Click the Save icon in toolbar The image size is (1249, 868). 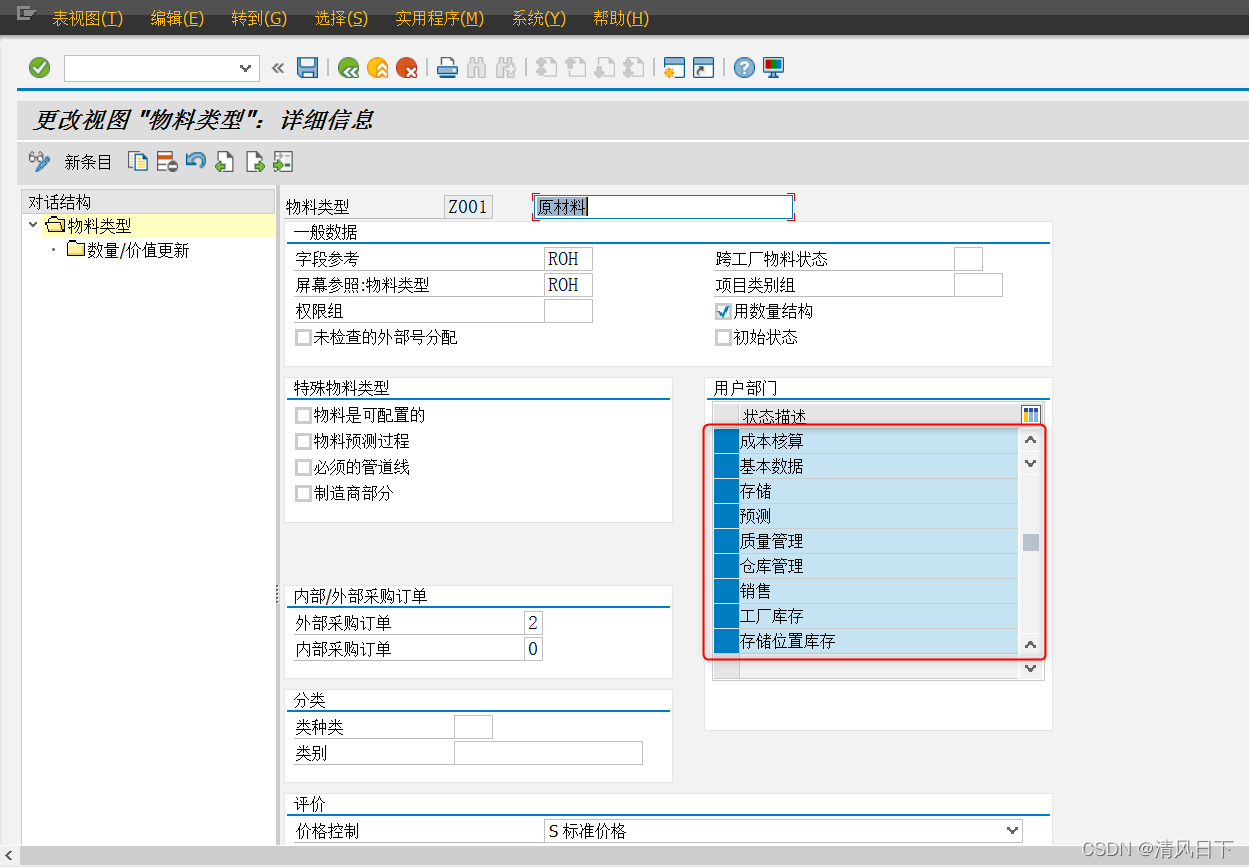[x=307, y=67]
